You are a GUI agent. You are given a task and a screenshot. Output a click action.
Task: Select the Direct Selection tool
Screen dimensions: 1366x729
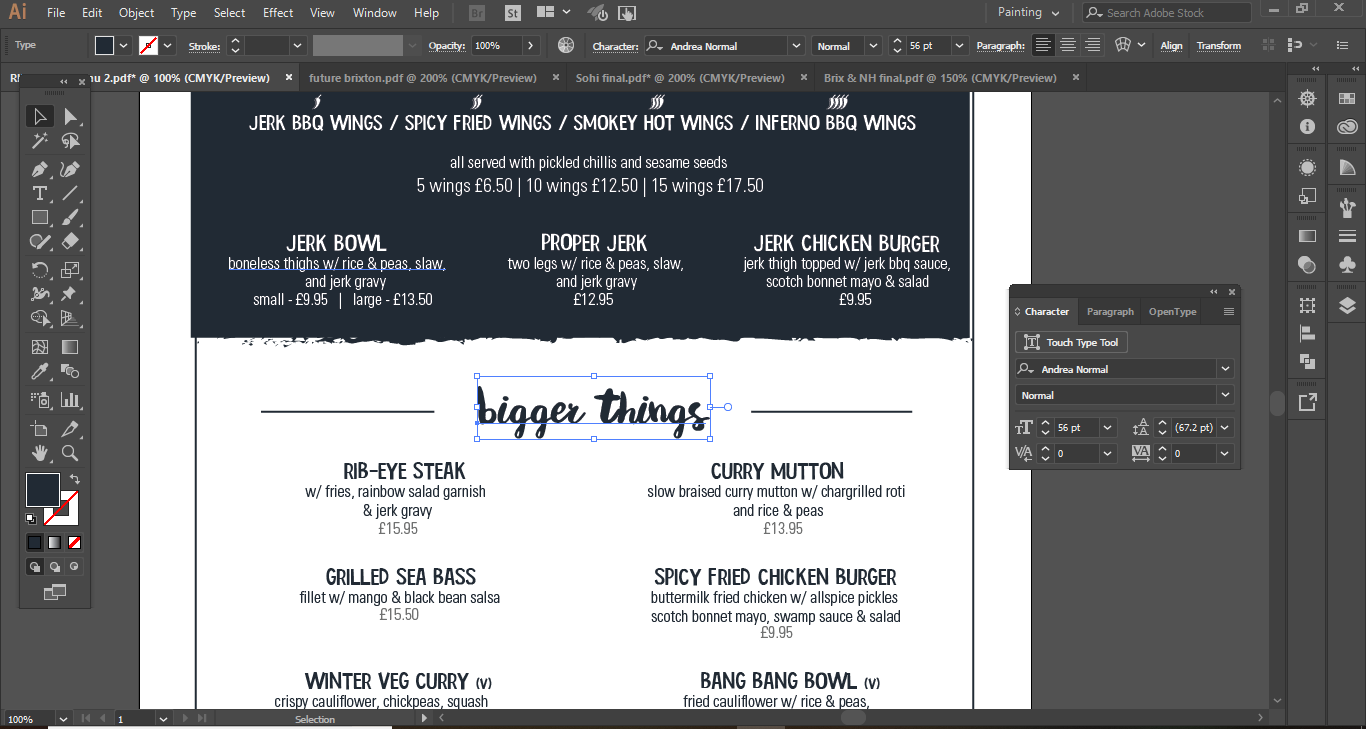tap(70, 116)
